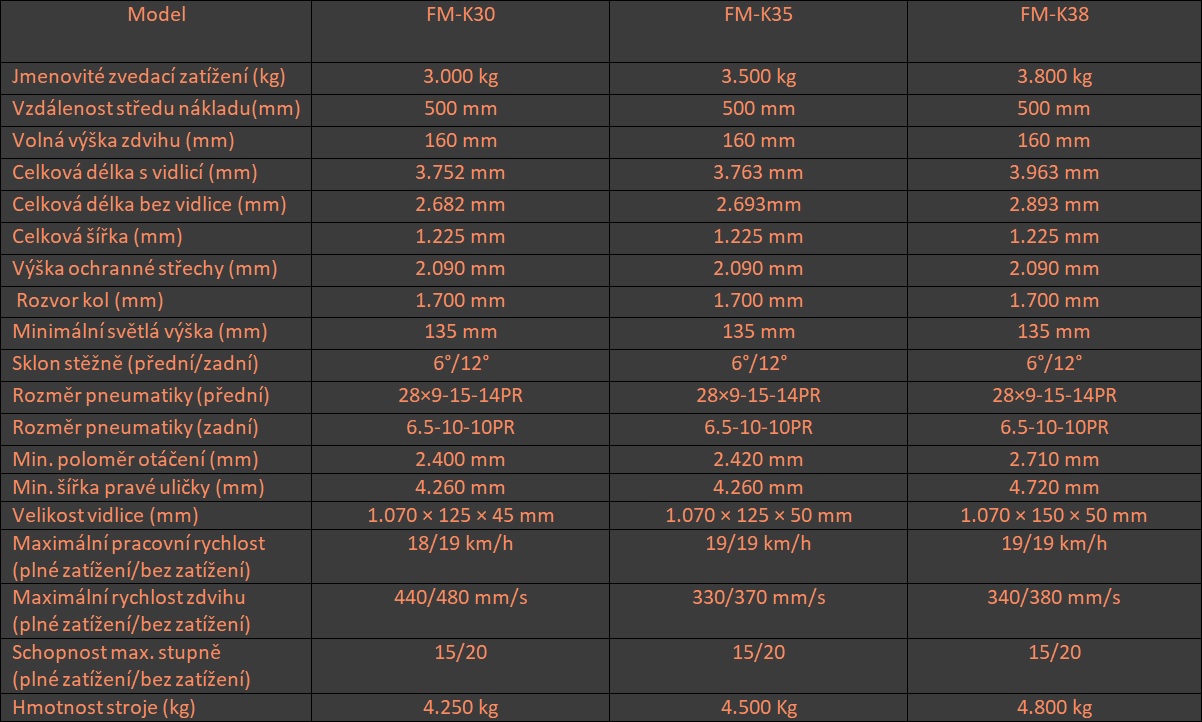The width and height of the screenshot is (1202, 722).
Task: Click the FM-K30 model column header
Action: coord(460,15)
